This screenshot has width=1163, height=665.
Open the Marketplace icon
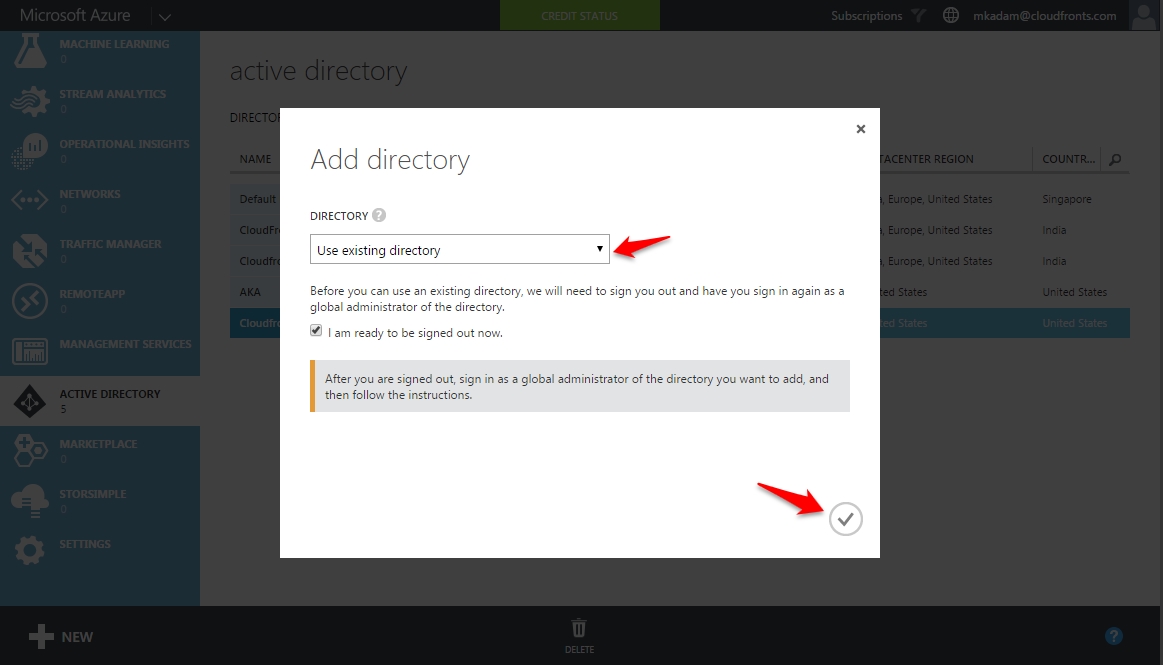(30, 451)
